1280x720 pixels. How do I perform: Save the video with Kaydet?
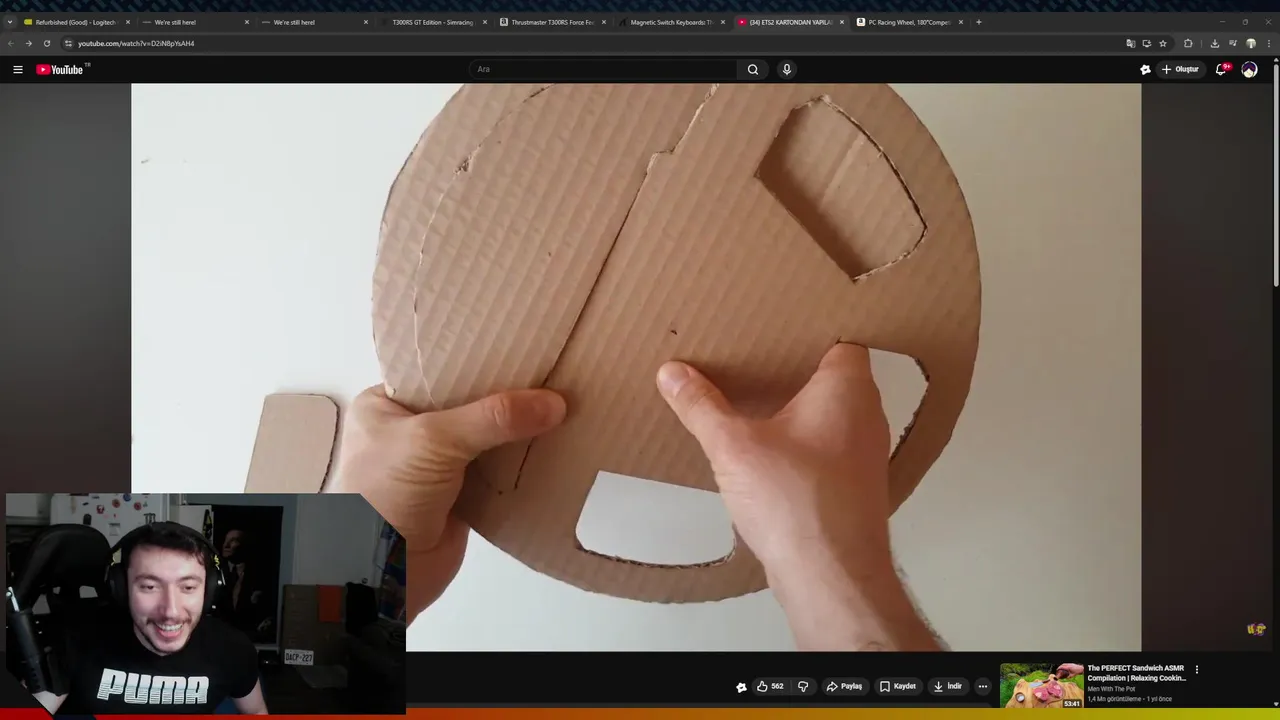pyautogui.click(x=898, y=686)
